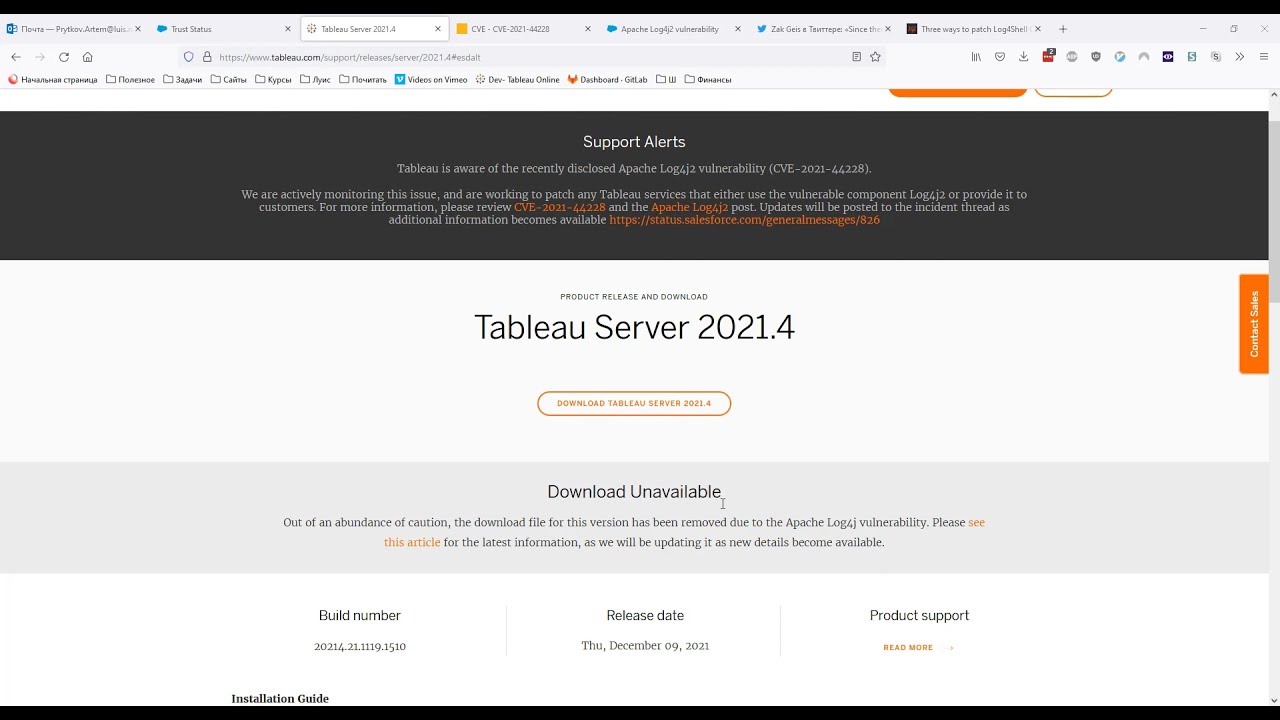Switch to the Zak Geis Twitter tab
This screenshot has width=1280, height=720.
[824, 29]
